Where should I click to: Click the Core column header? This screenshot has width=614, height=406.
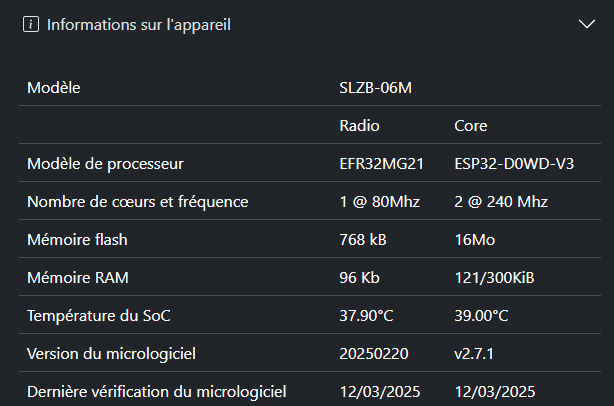[x=471, y=126]
